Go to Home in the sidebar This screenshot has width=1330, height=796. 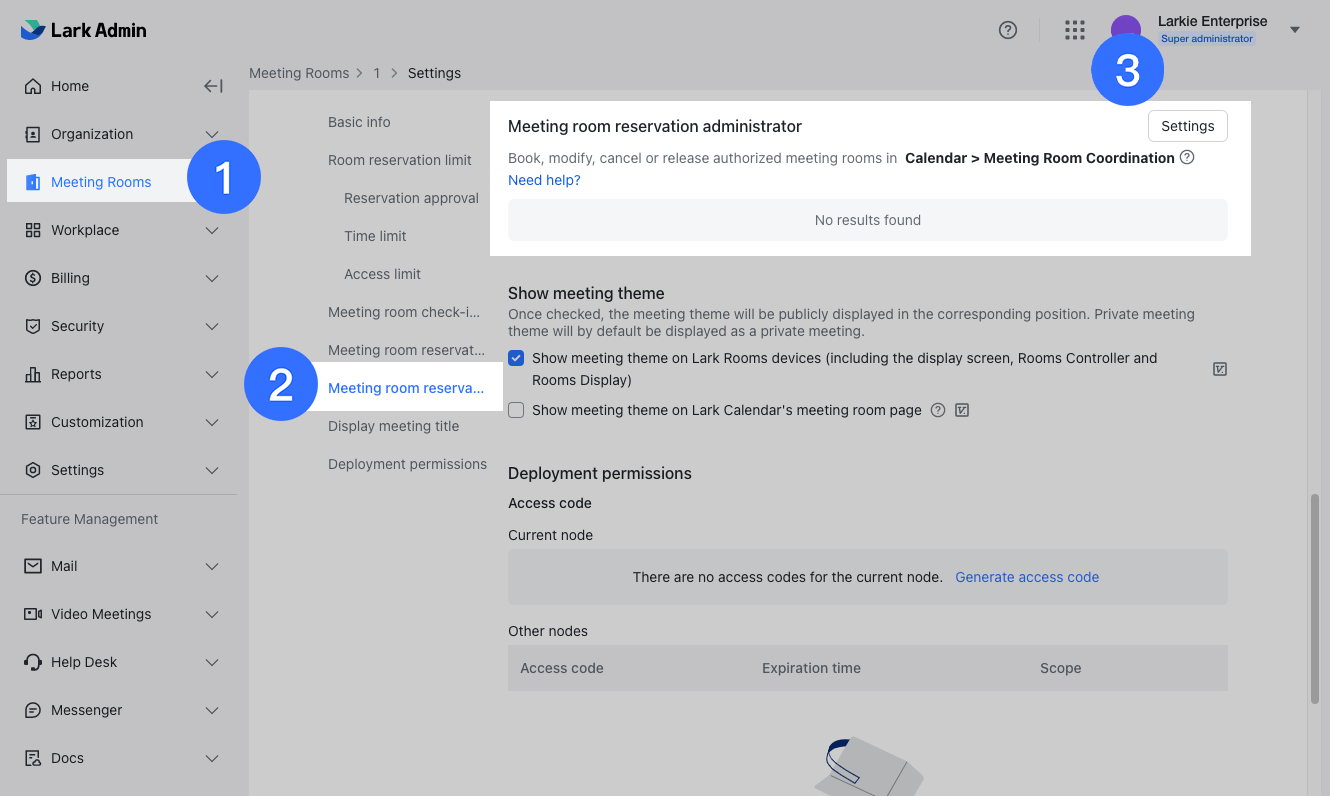point(70,86)
